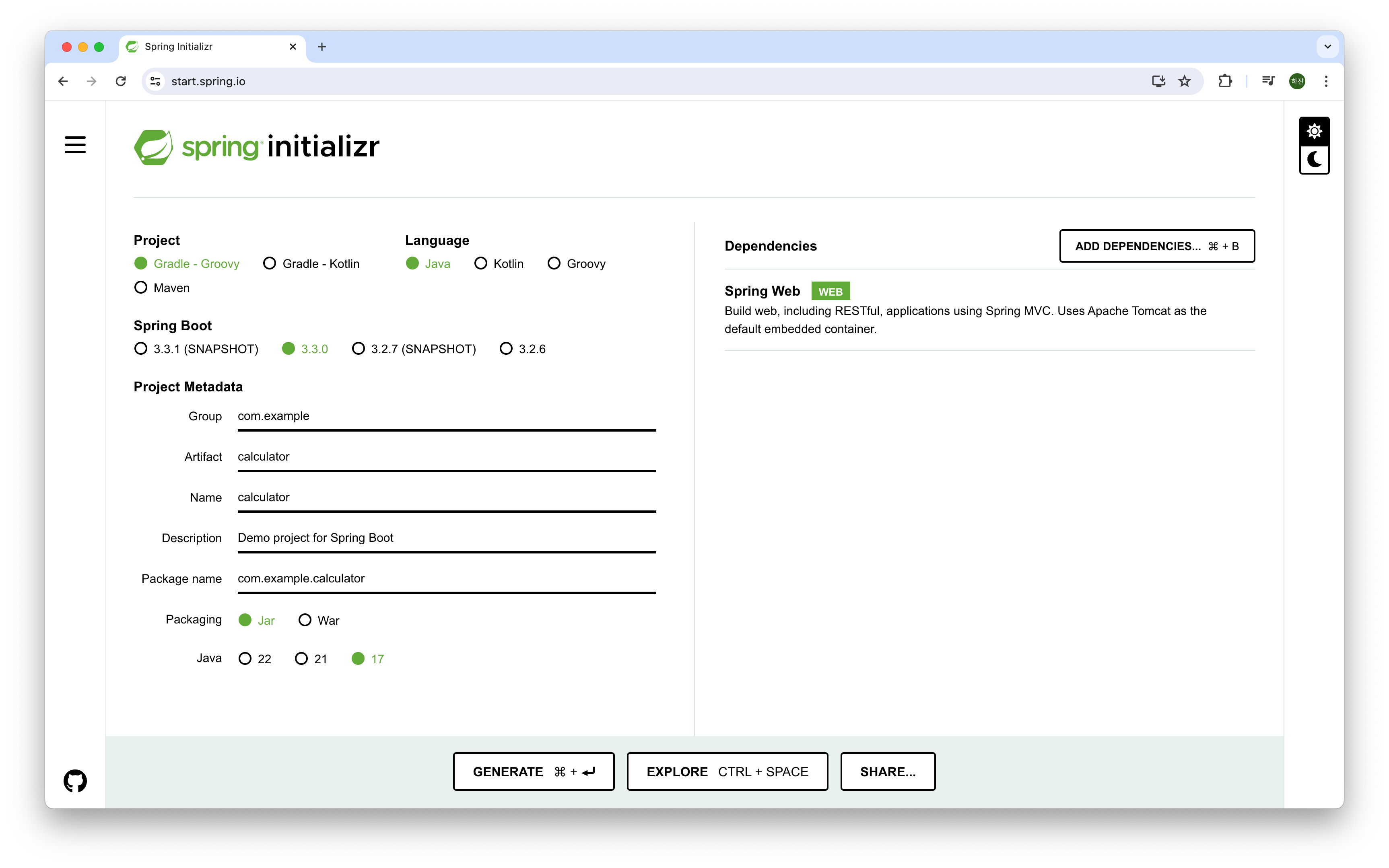Click the Spring Initializr logo
This screenshot has width=1389, height=868.
[257, 147]
